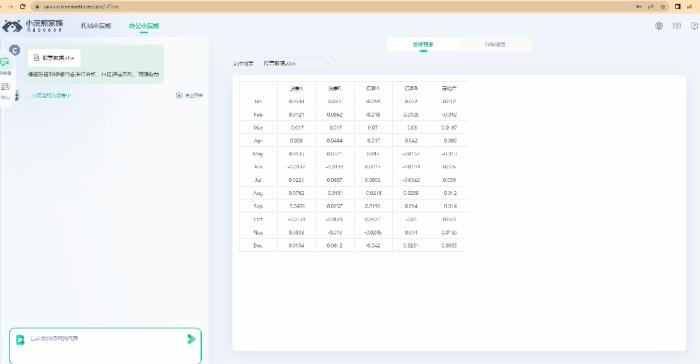Open the xlsx file attachment in chat message

coord(54,58)
